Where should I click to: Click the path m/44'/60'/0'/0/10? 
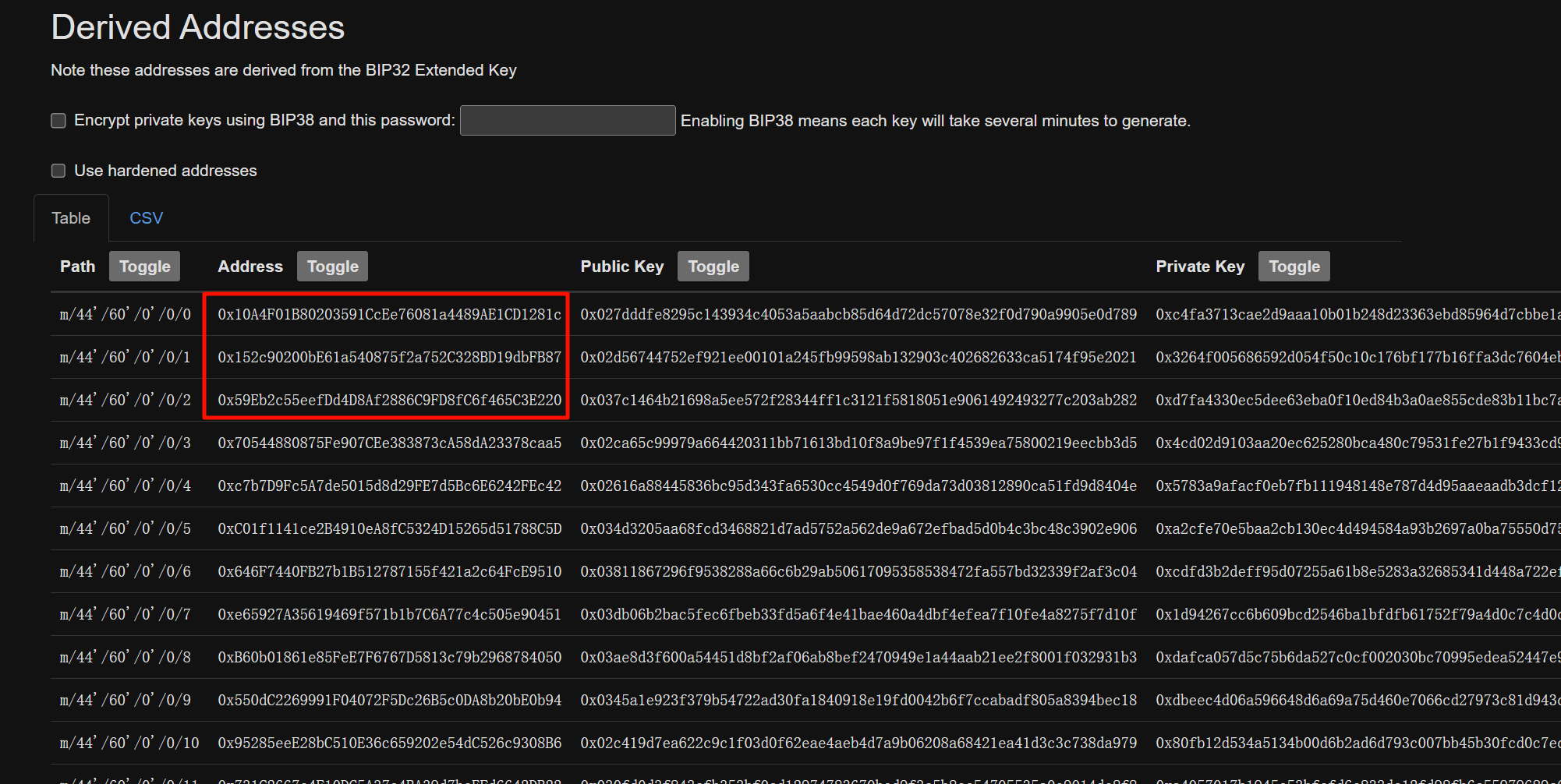coord(129,743)
